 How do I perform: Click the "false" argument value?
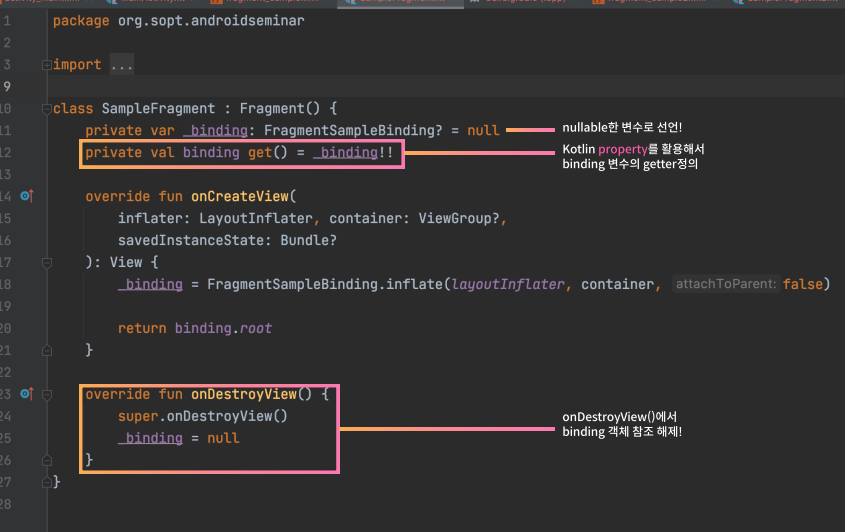point(803,284)
